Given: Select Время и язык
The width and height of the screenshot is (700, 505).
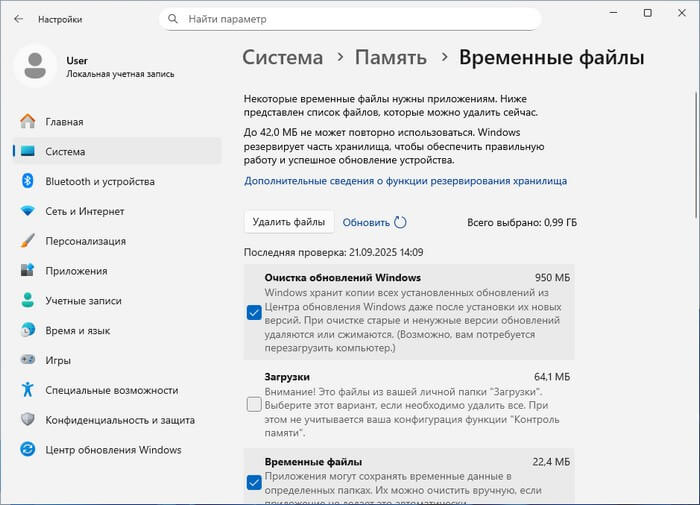Looking at the screenshot, I should point(117,330).
